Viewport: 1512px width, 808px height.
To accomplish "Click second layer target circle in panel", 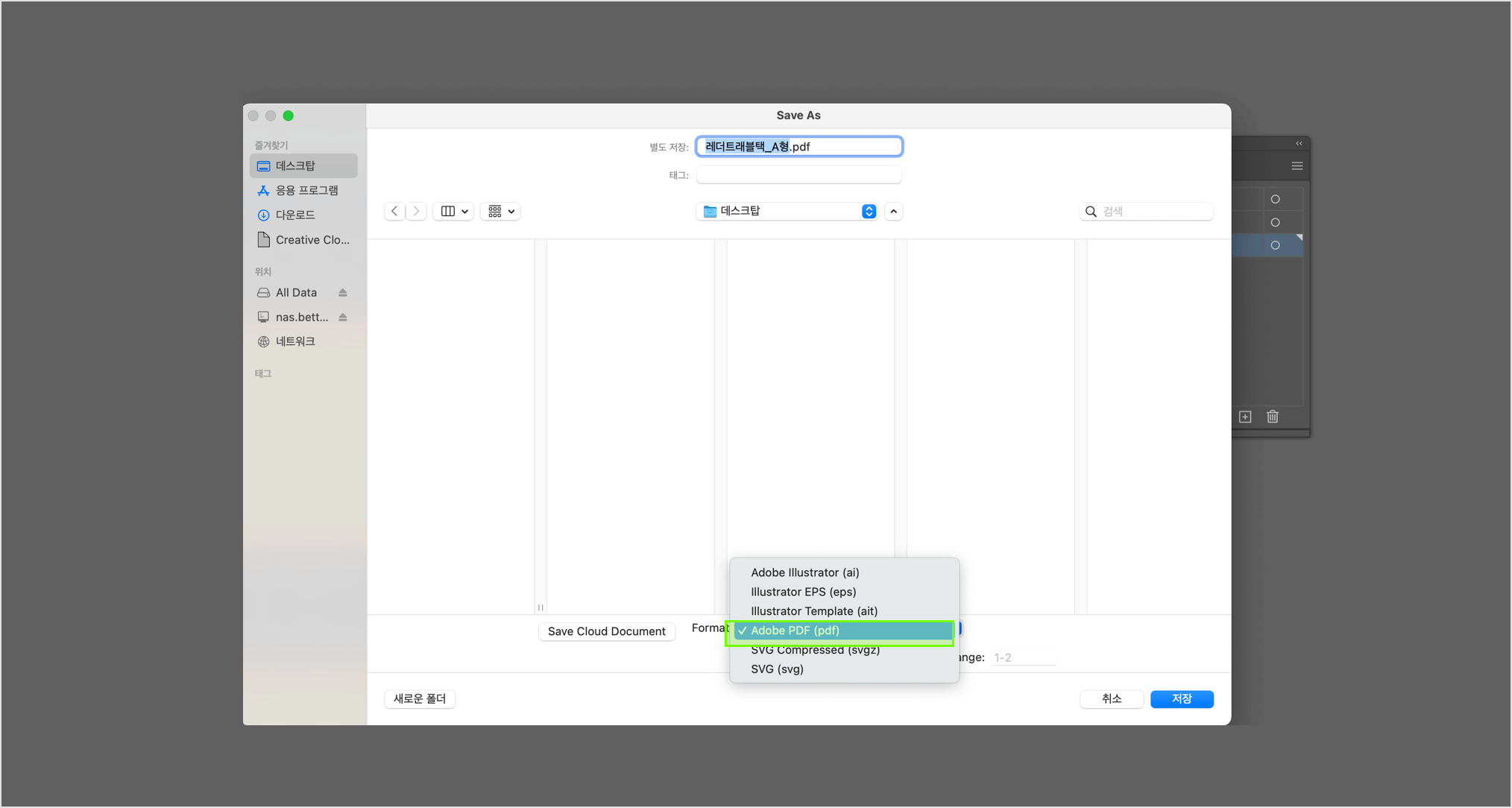I will tap(1276, 222).
